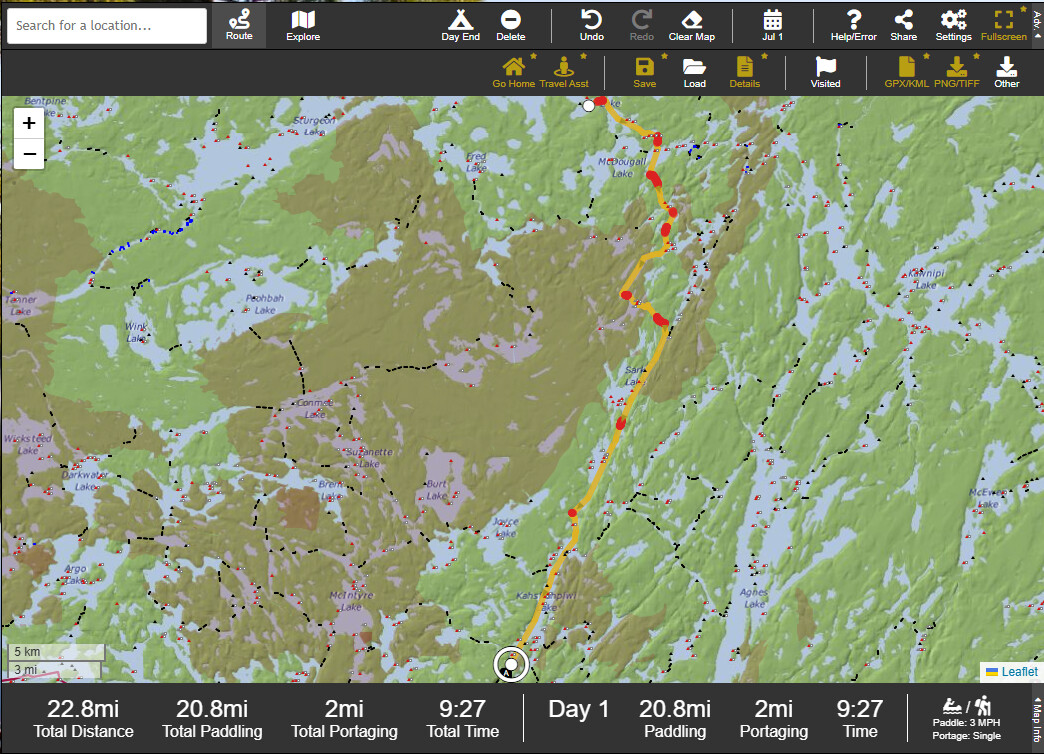Delete the last route point
This screenshot has width=1044, height=754.
[510, 25]
